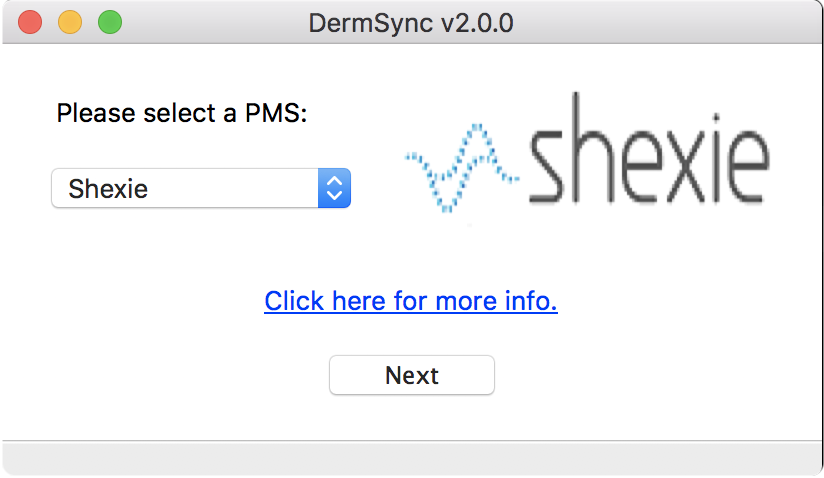Open the PMS dropdown showing Shexie
The width and height of the screenshot is (824, 478).
pos(200,188)
